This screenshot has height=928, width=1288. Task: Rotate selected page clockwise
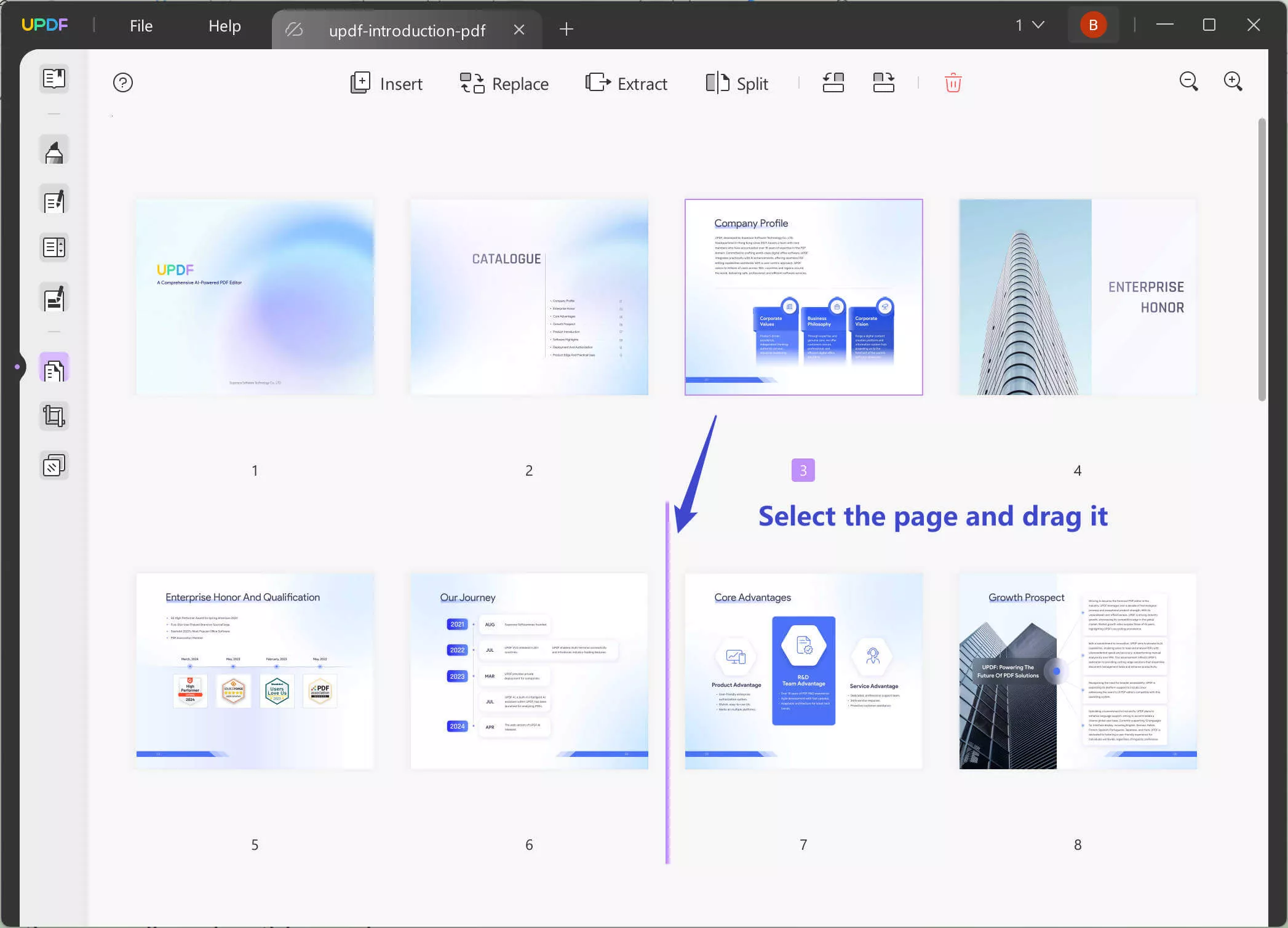coord(884,82)
